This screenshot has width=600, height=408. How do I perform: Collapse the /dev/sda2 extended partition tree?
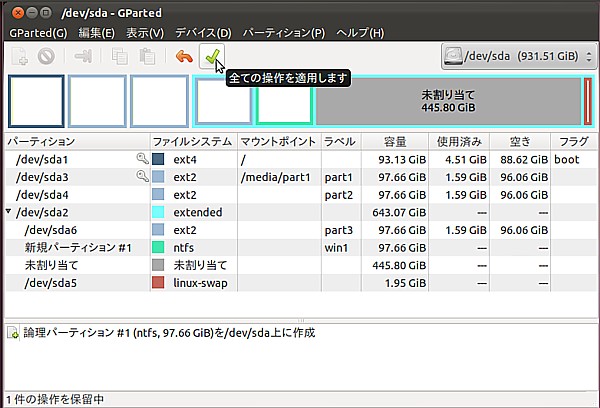[8, 211]
